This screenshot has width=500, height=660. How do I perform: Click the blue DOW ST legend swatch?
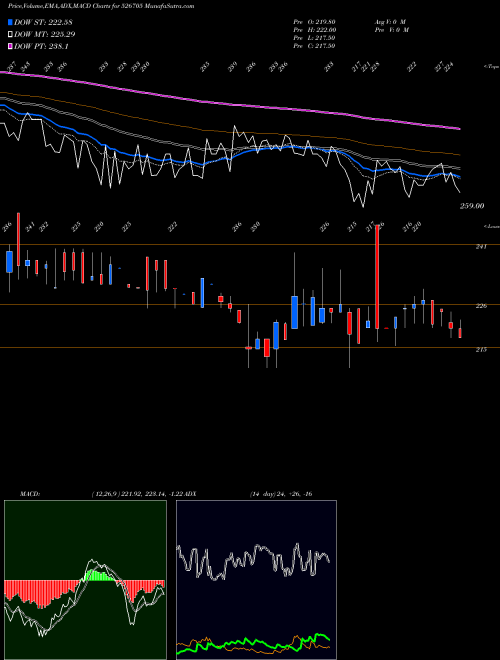[x=10, y=22]
